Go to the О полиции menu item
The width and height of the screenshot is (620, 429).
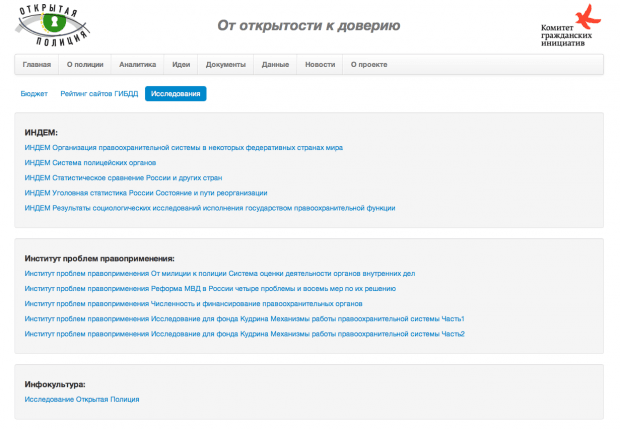coord(85,64)
